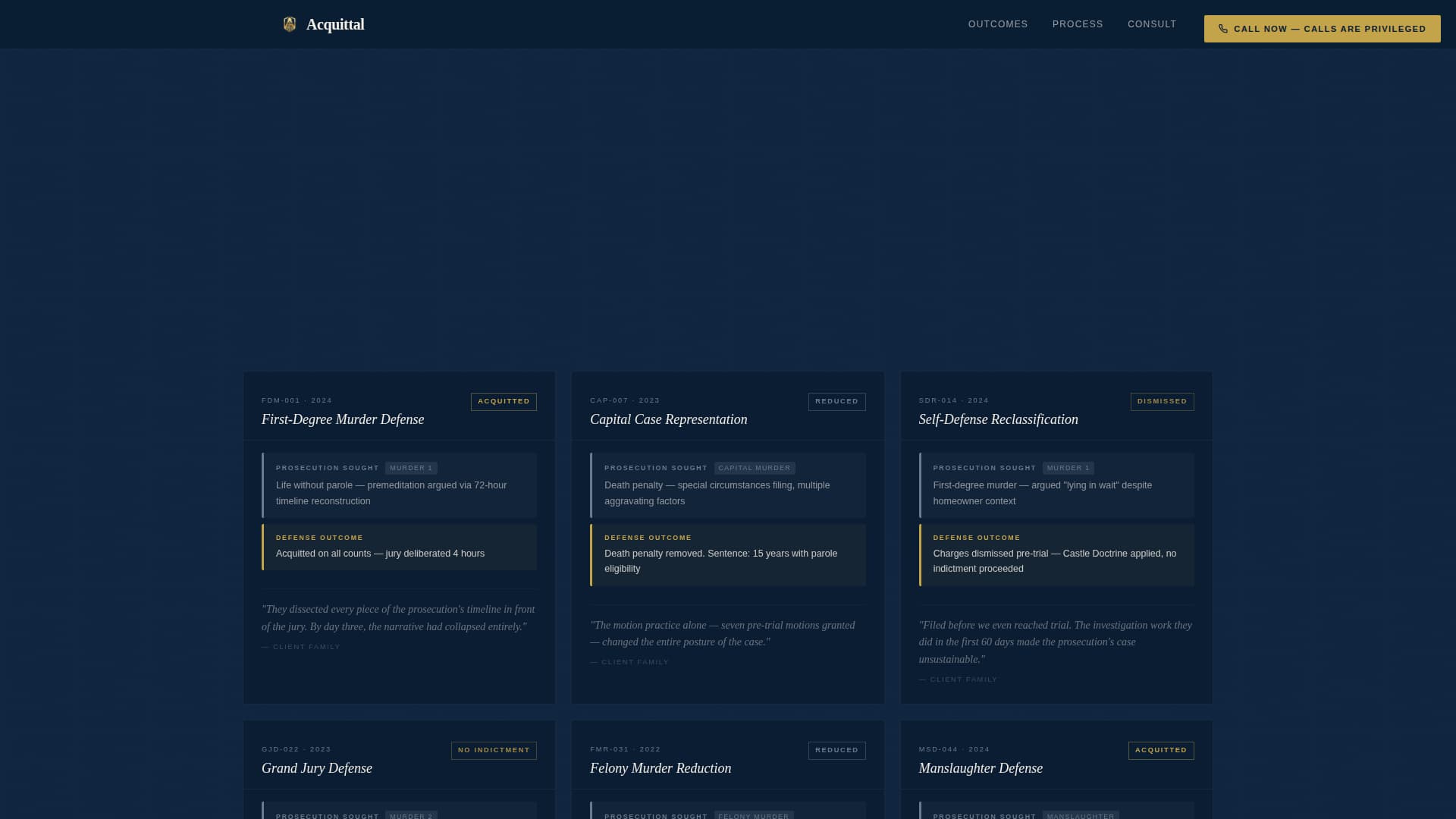Click the First-Degree Murder Defense case title
This screenshot has width=1456, height=819.
point(343,419)
